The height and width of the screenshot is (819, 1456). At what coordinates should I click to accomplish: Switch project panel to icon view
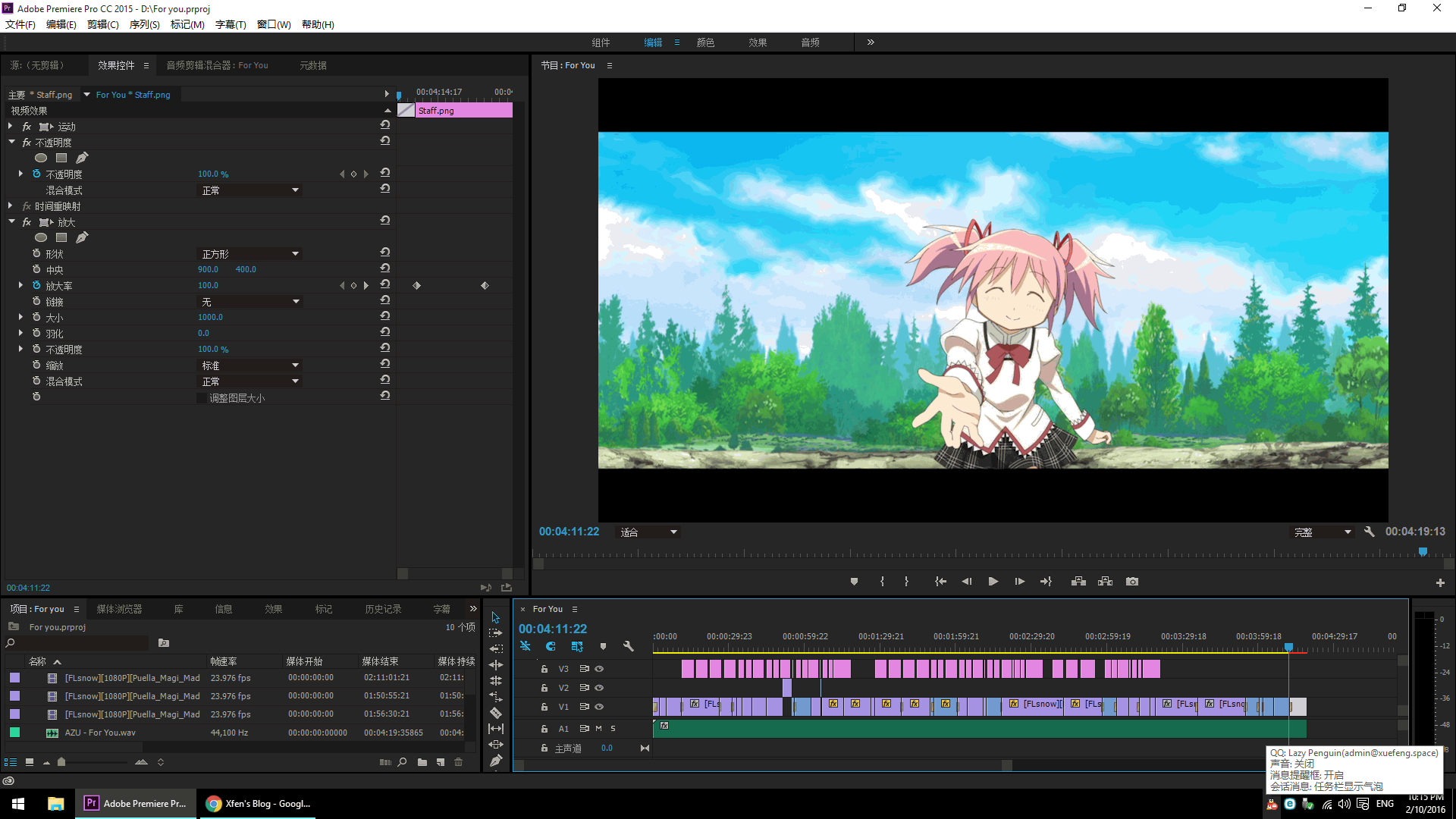click(x=30, y=762)
